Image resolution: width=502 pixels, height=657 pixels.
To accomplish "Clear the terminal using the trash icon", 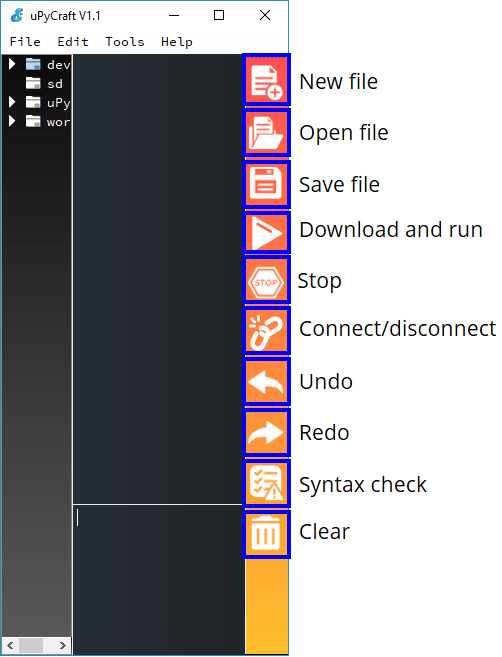I will [x=266, y=534].
